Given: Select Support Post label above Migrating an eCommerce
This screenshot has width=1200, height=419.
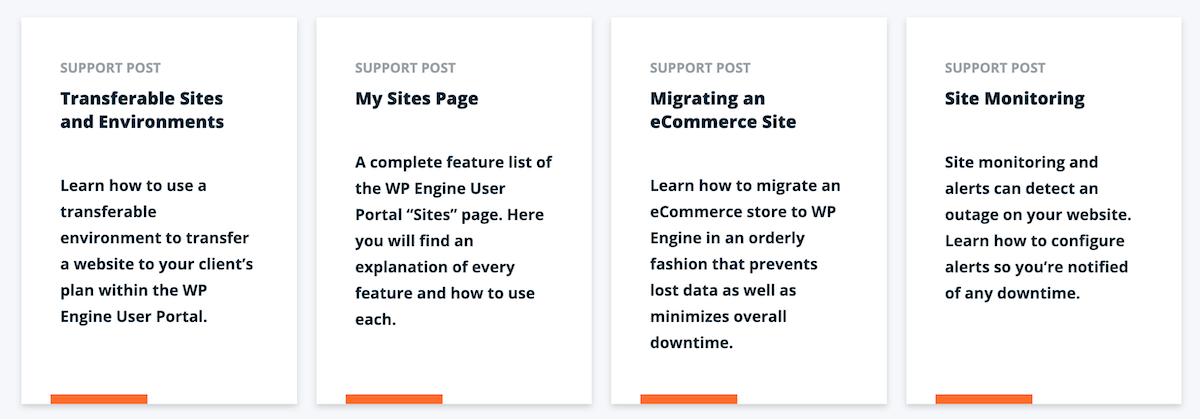Looking at the screenshot, I should pyautogui.click(x=700, y=68).
